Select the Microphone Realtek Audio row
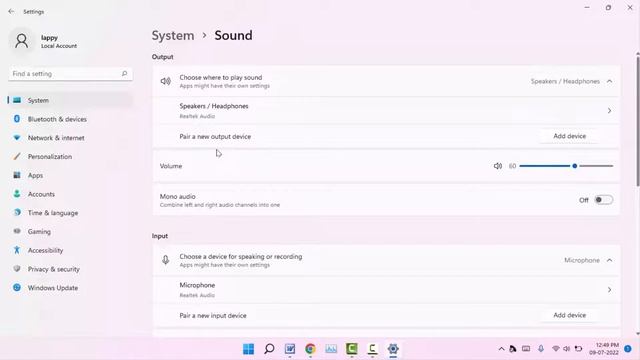The height and width of the screenshot is (360, 640). click(x=386, y=289)
